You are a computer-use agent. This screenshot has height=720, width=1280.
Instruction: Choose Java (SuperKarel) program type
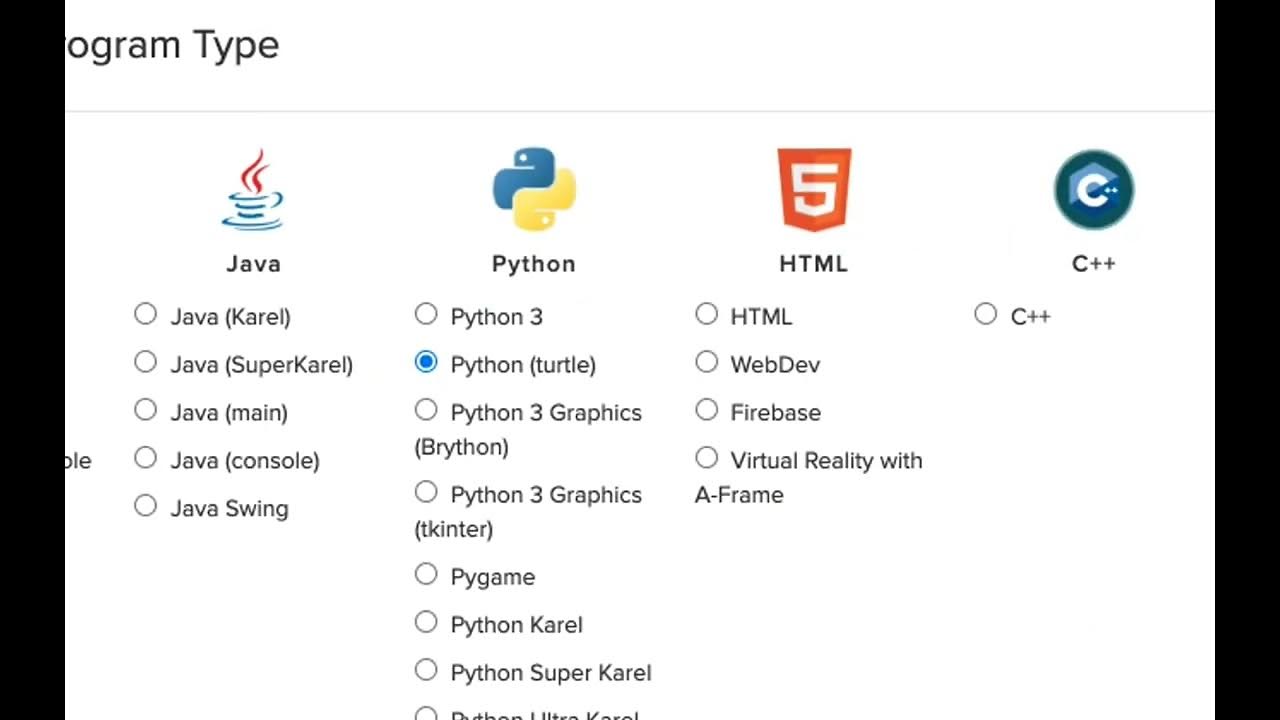[146, 363]
